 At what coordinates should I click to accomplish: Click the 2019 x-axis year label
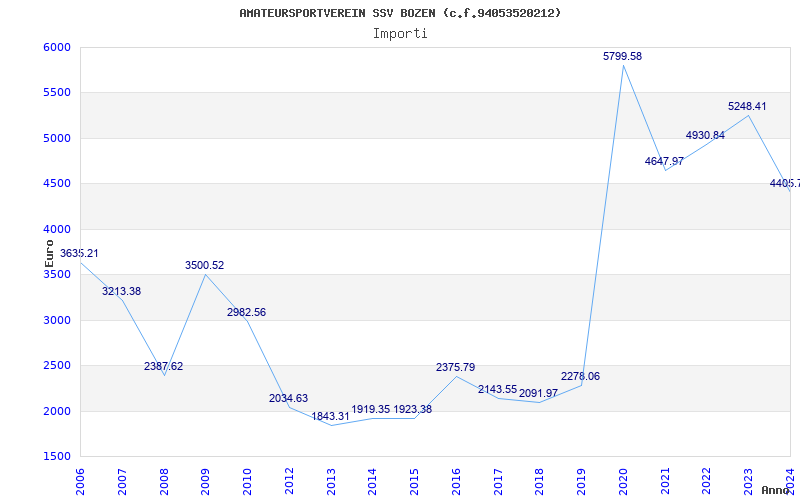click(x=582, y=481)
